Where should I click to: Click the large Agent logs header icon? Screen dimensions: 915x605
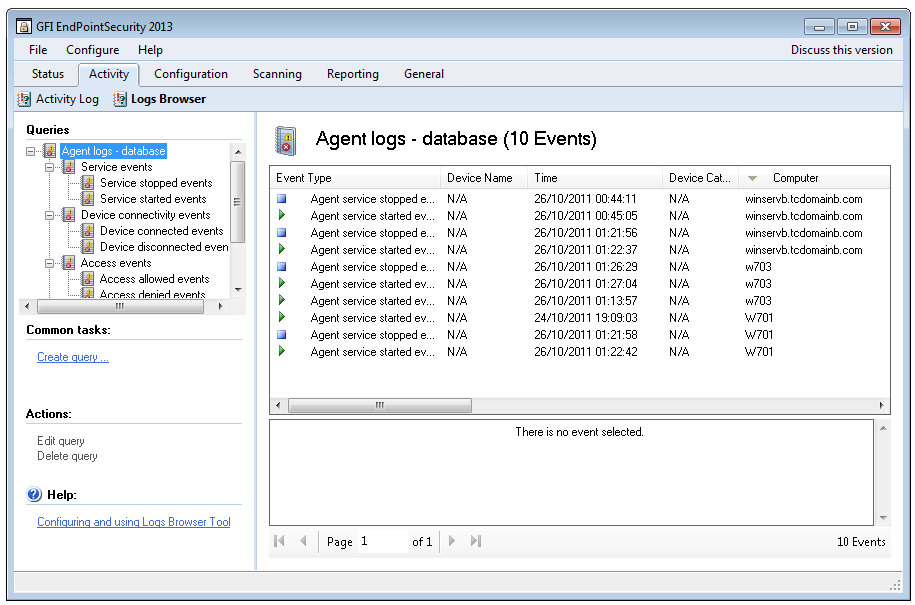pyautogui.click(x=286, y=141)
